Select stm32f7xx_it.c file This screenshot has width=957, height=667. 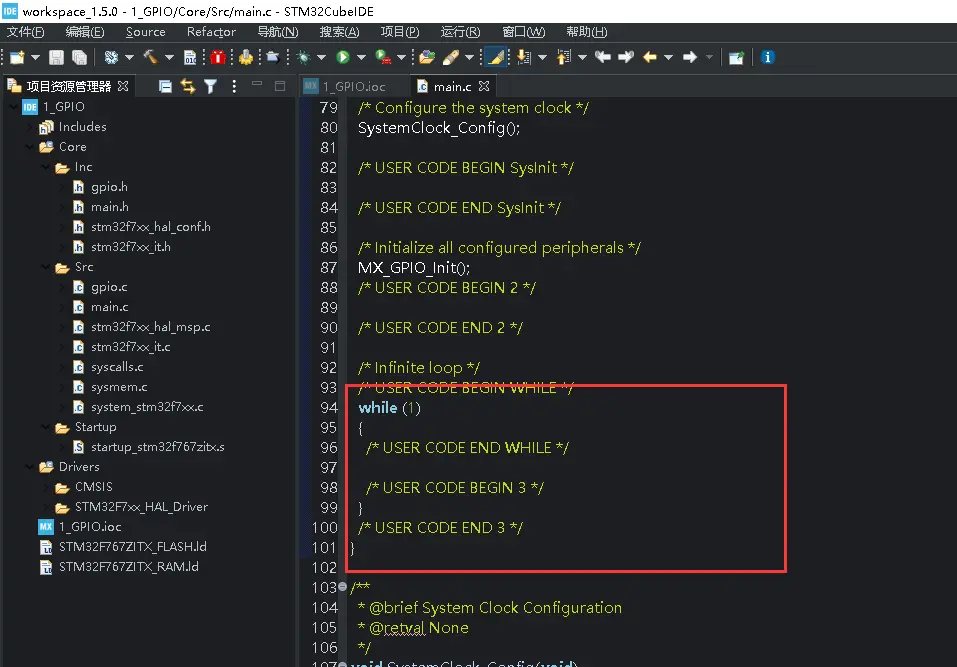tap(130, 347)
